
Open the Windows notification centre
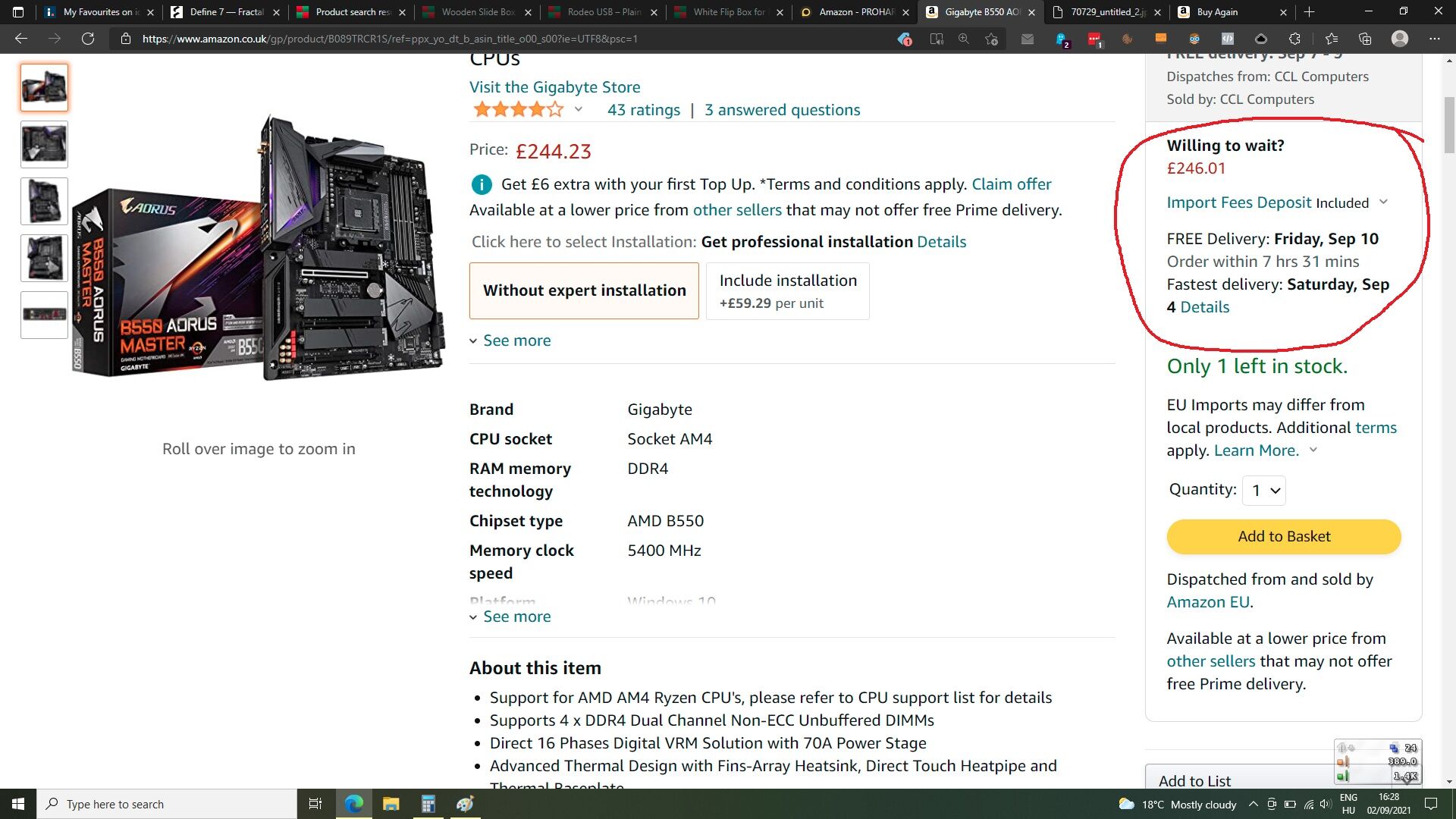(1431, 804)
